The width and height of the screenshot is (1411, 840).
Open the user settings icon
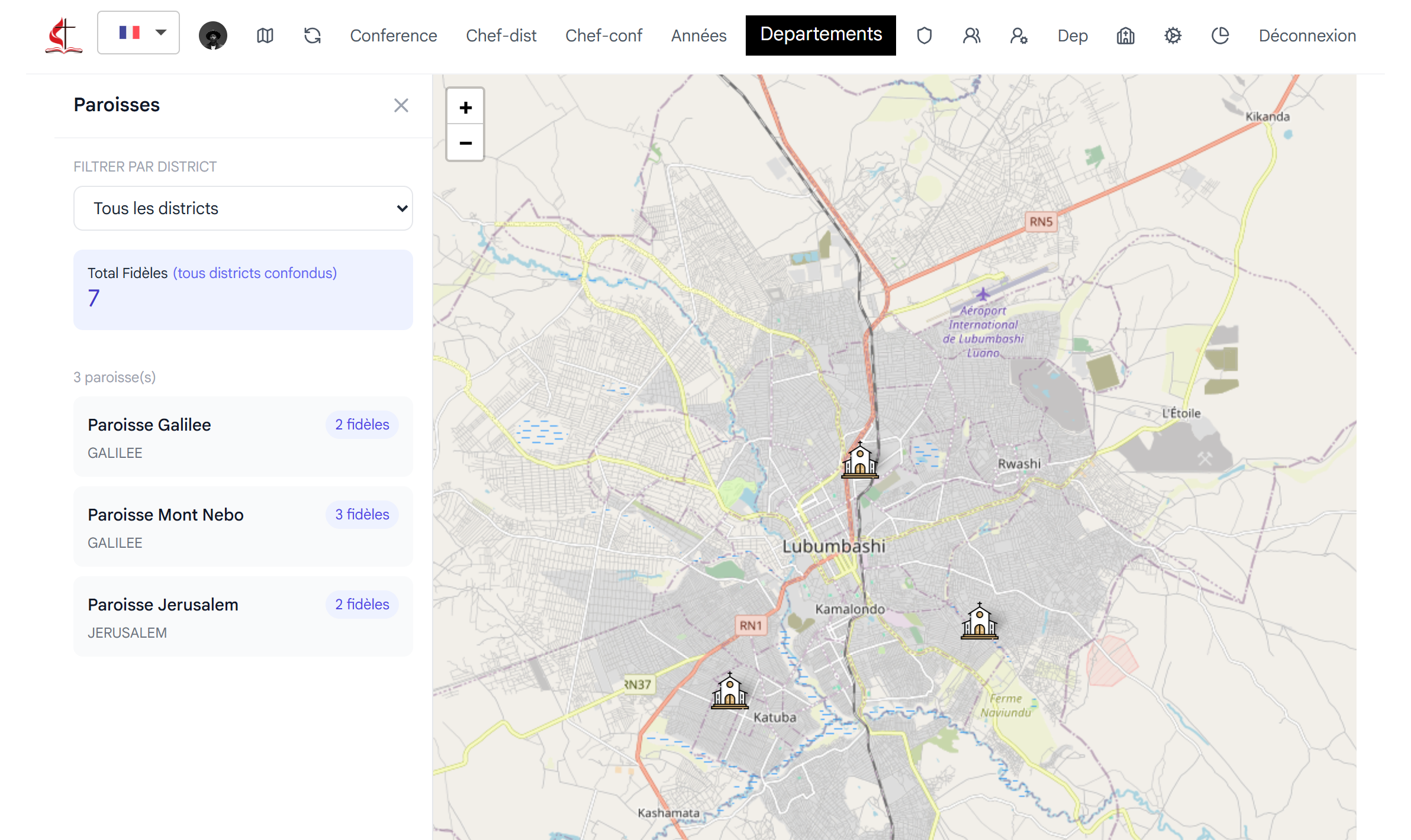[1019, 35]
